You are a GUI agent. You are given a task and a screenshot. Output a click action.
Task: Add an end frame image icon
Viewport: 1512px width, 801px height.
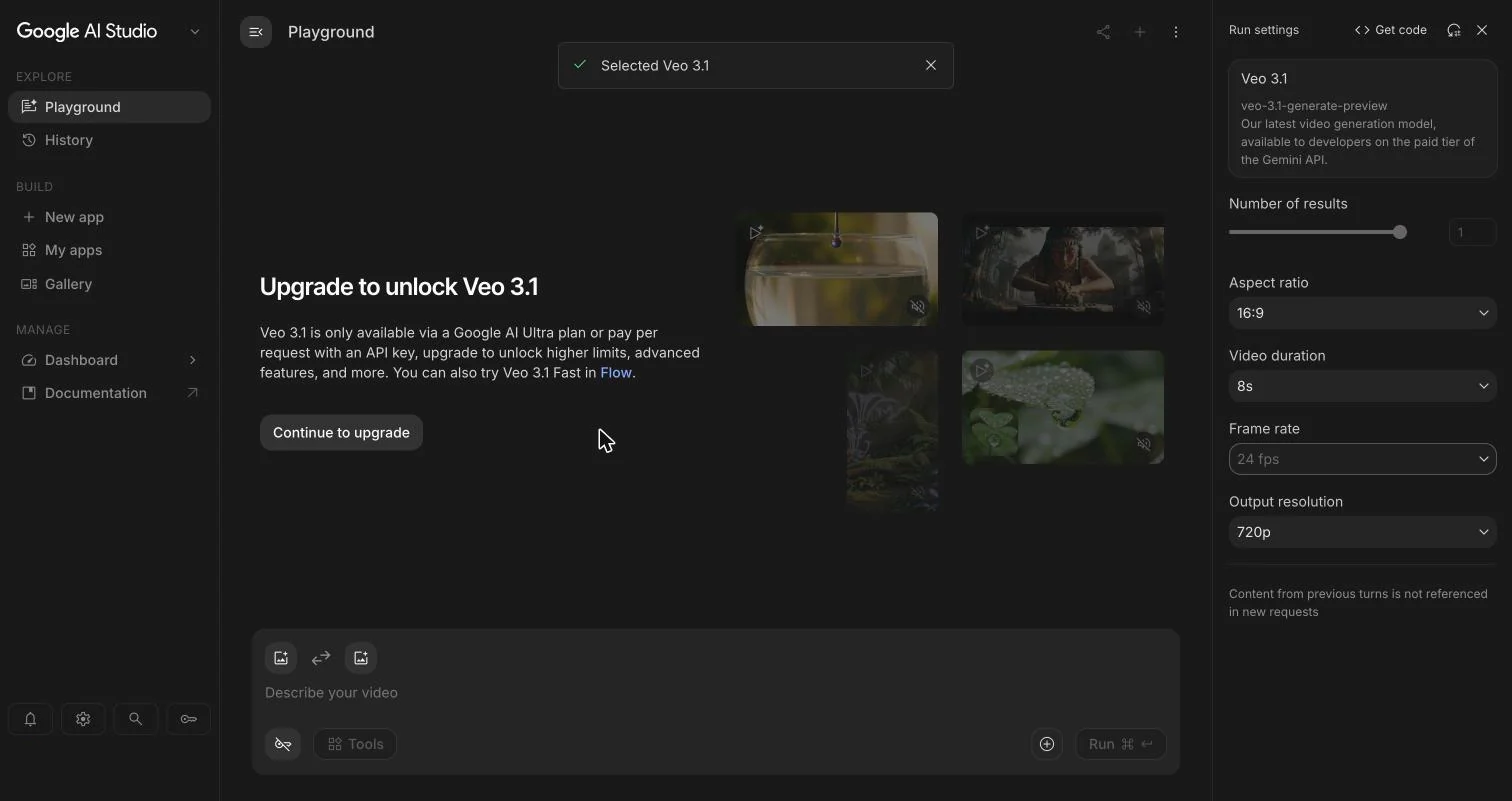pos(361,658)
